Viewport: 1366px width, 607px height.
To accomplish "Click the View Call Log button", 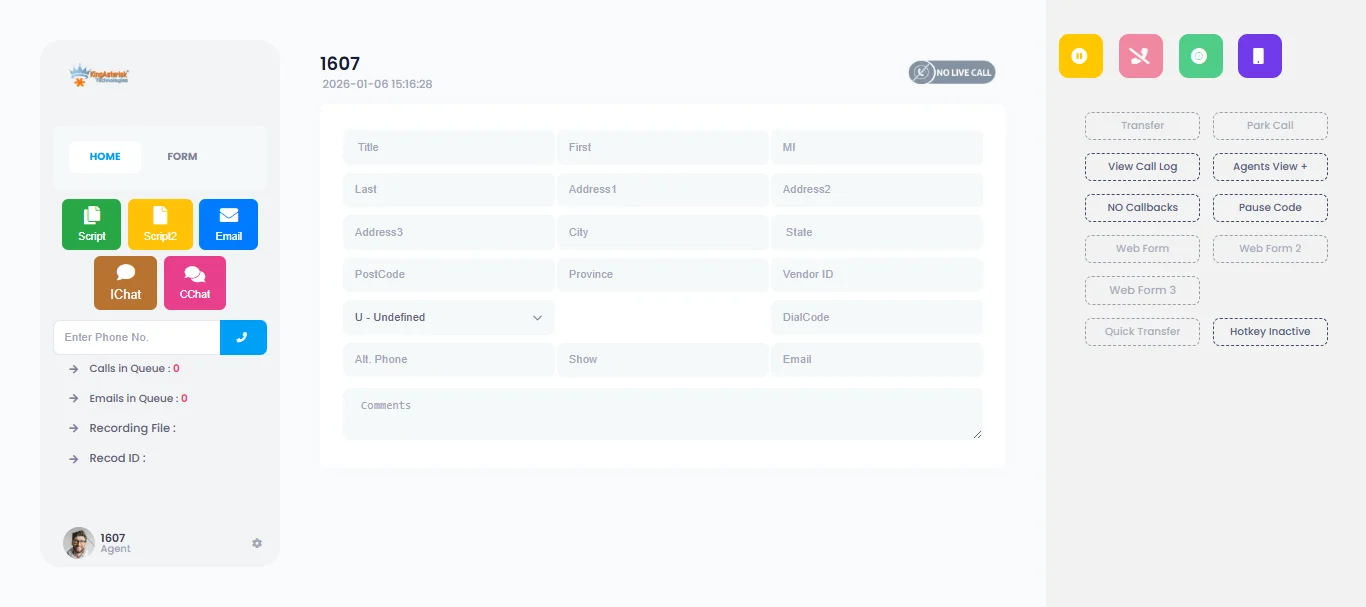I will [x=1142, y=166].
